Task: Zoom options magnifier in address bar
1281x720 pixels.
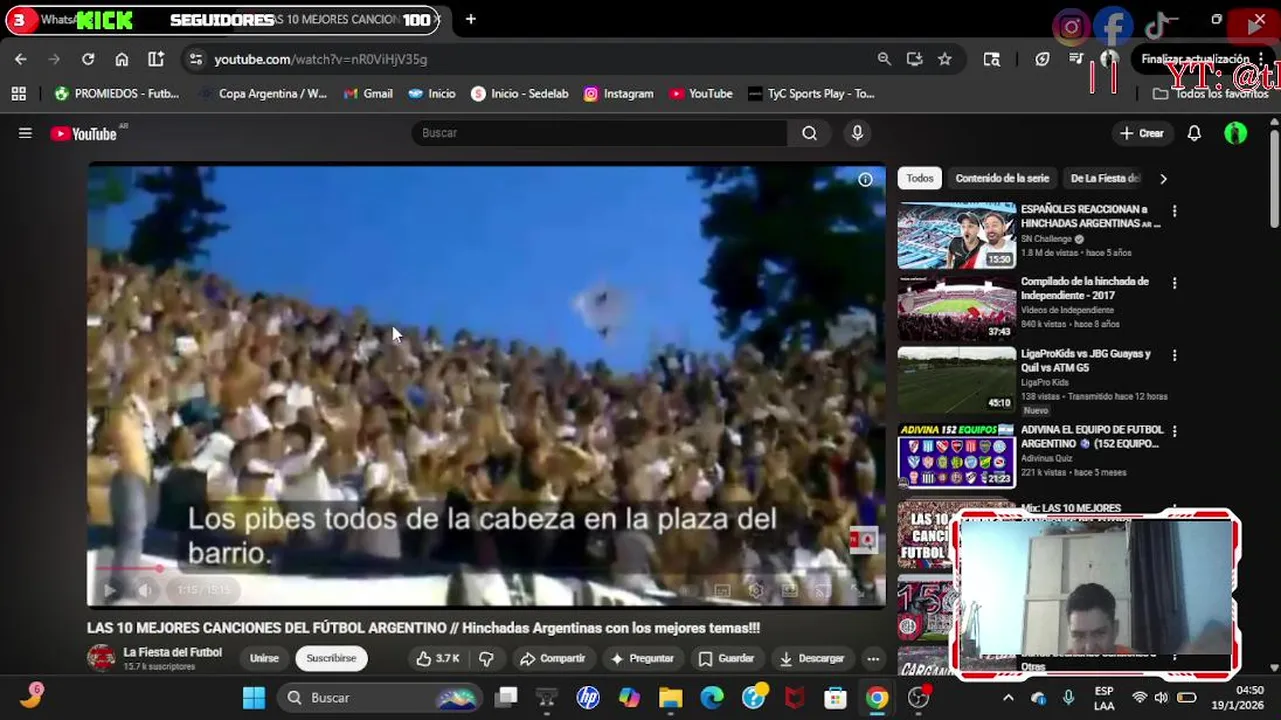Action: [884, 59]
